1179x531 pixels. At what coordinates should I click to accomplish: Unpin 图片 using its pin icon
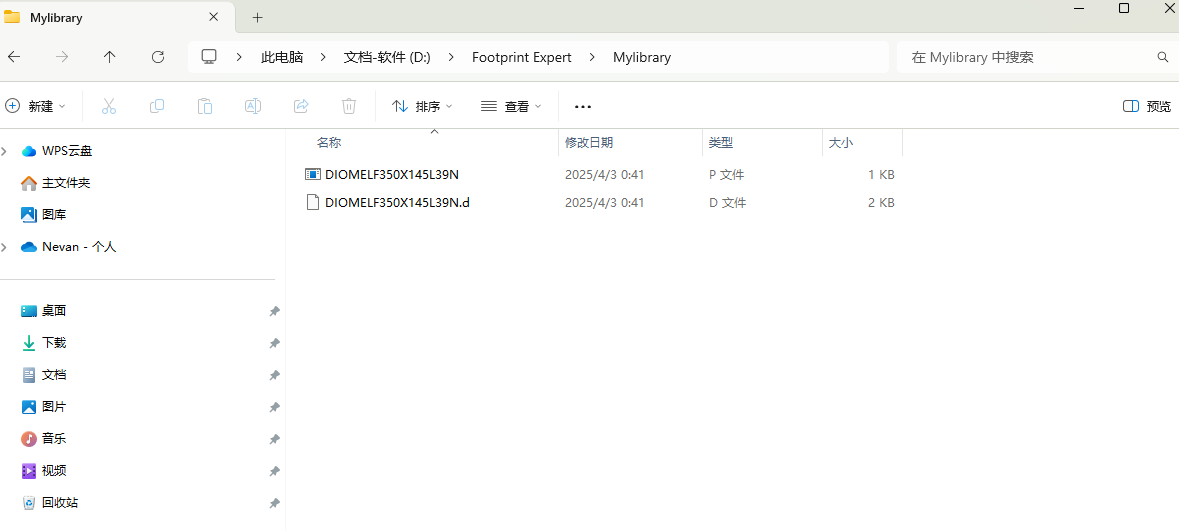(x=275, y=407)
